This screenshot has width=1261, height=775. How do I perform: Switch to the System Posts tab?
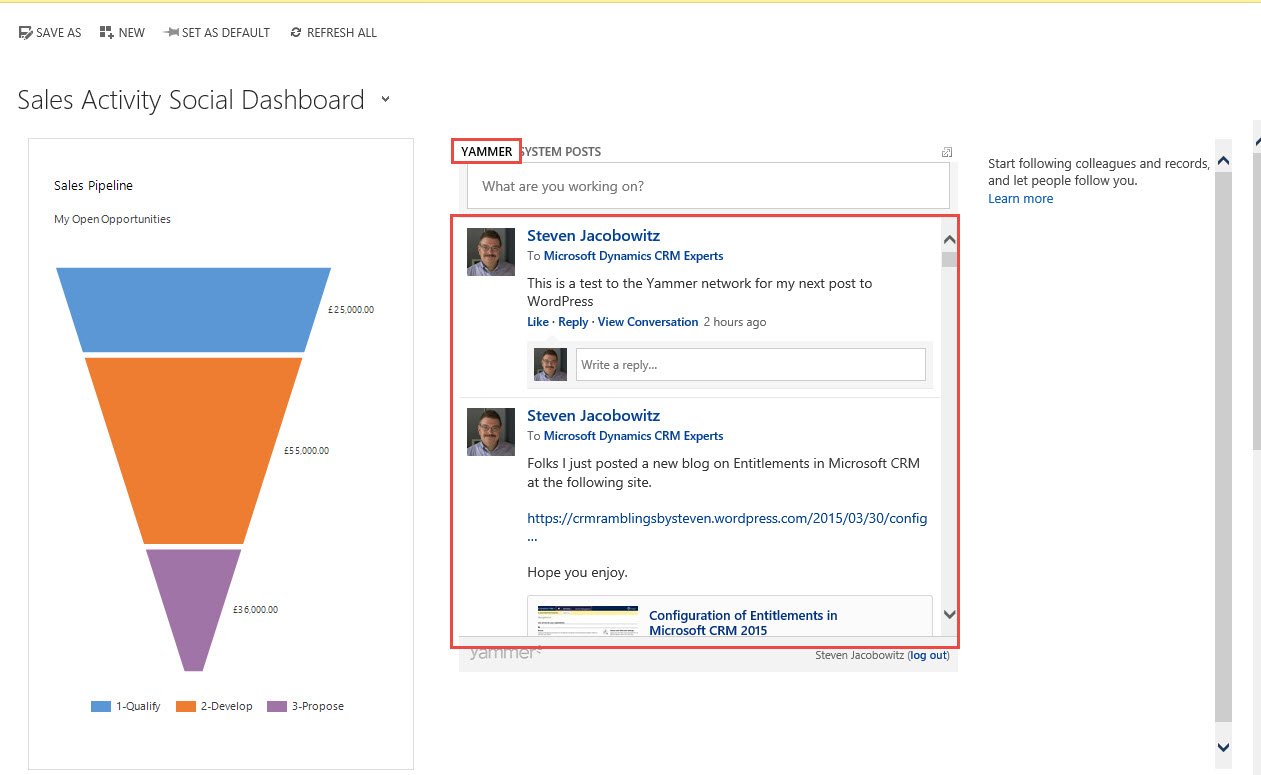point(562,152)
